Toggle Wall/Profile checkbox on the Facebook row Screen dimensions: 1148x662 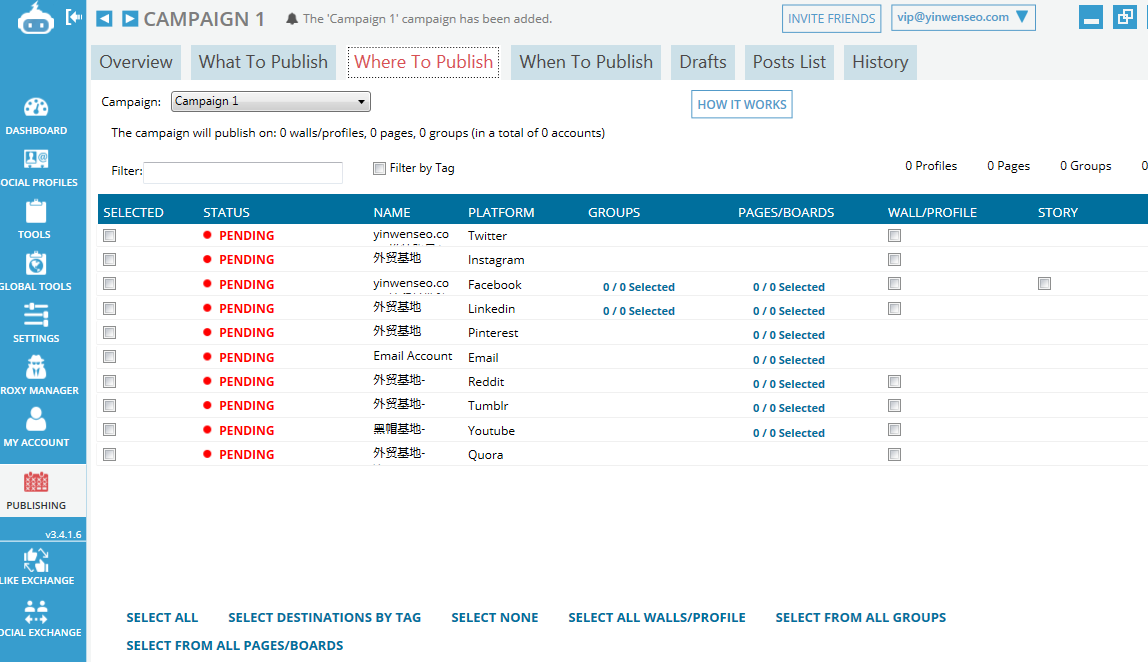coord(894,283)
